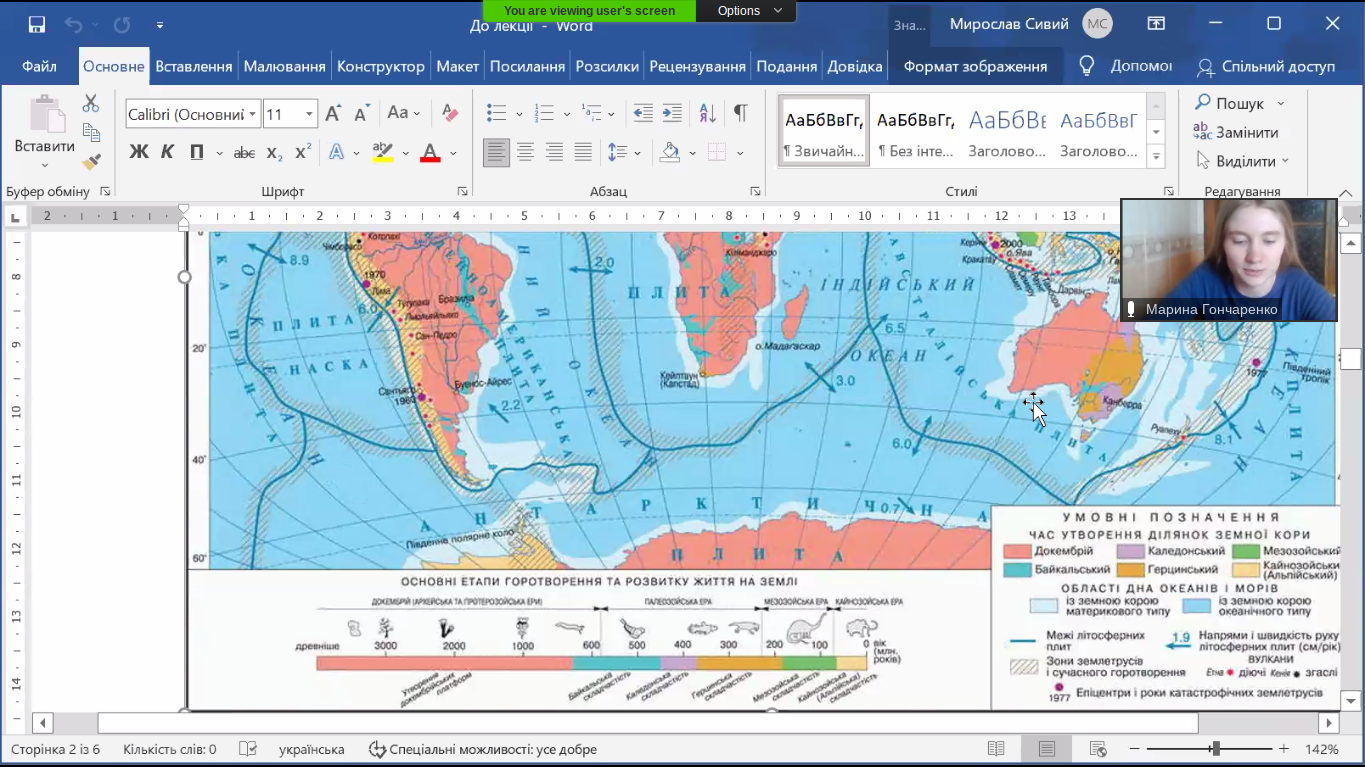
Task: Apply subscript x₂ formatting
Action: tap(275, 153)
